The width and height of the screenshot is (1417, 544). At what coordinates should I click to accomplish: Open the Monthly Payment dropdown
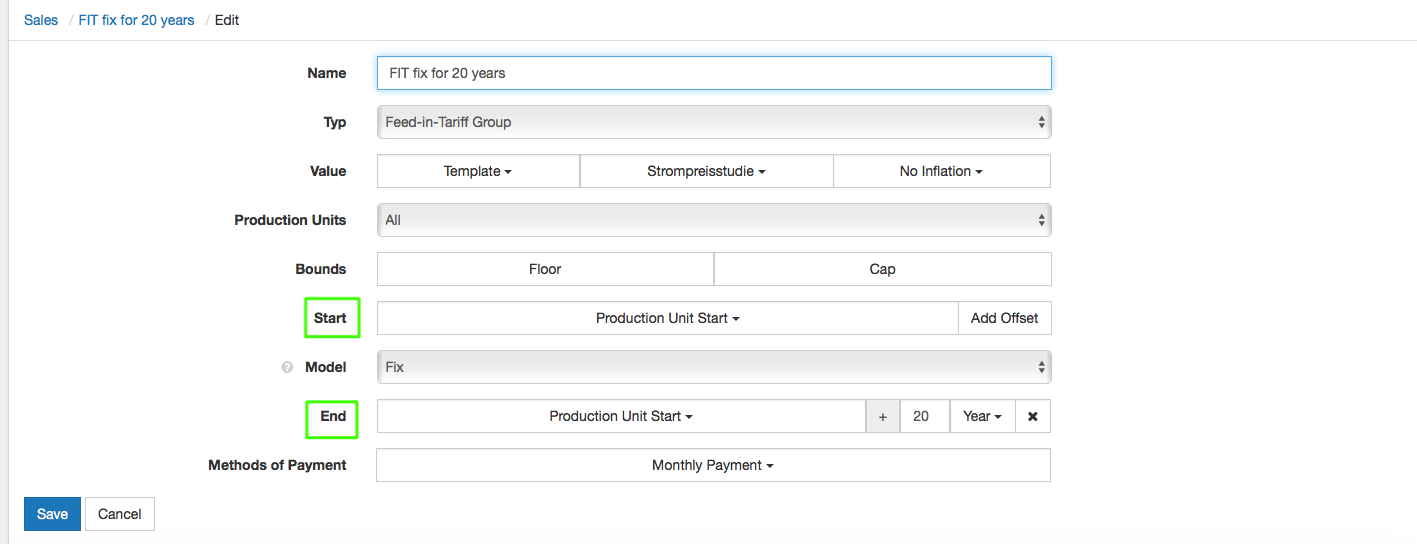[713, 465]
